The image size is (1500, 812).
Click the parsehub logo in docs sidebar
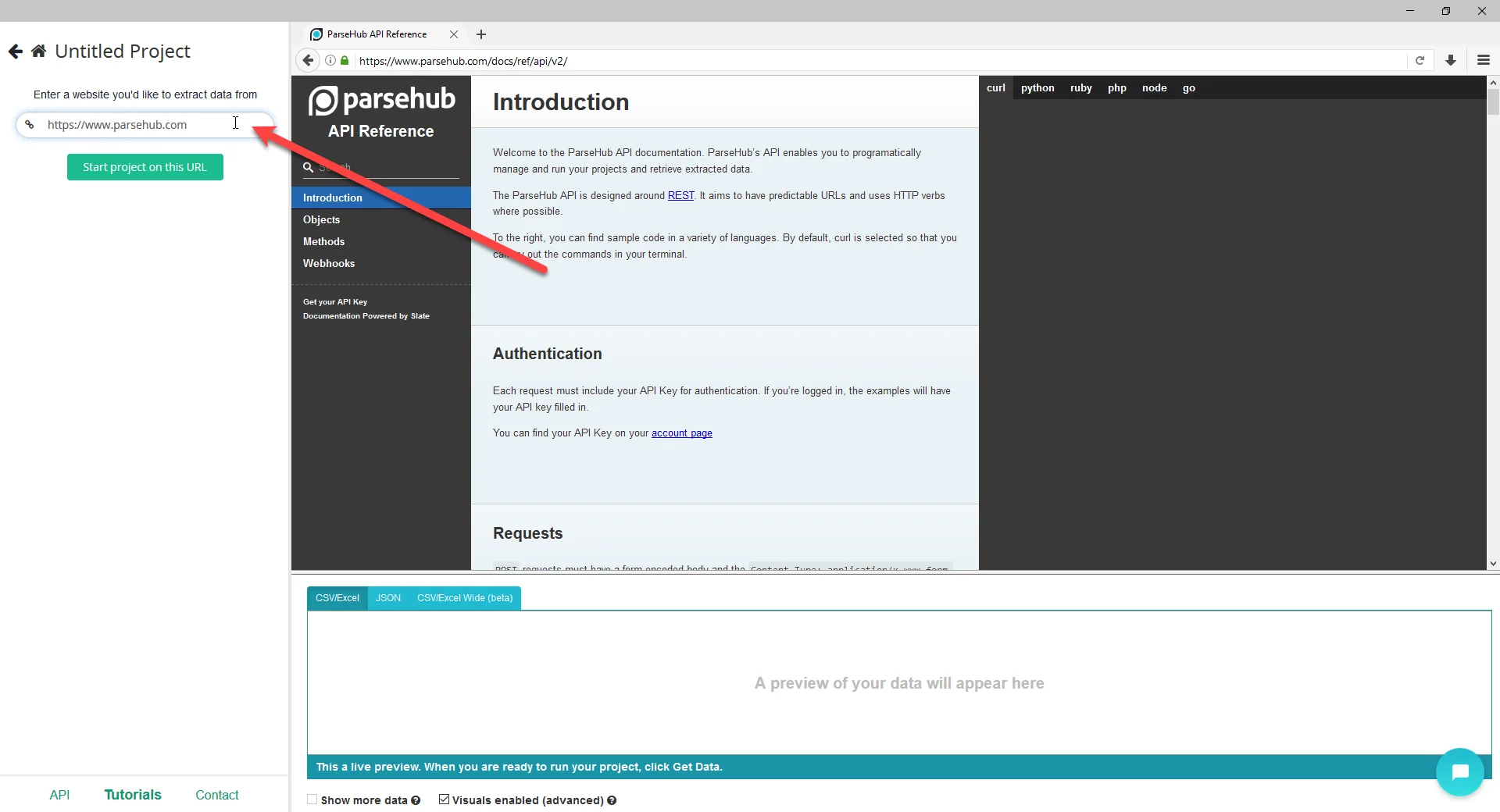coord(381,100)
